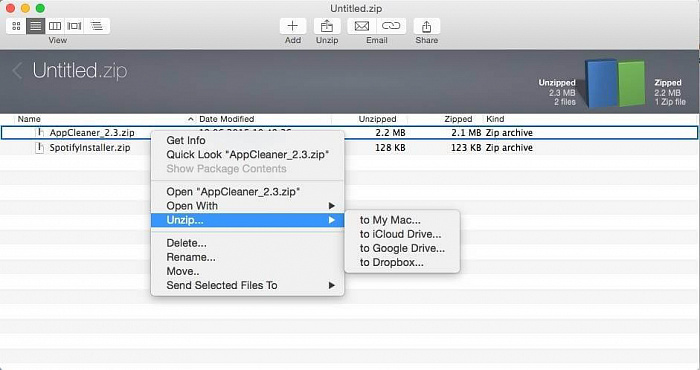The width and height of the screenshot is (700, 370).
Task: Email archive as attachment envelope icon
Action: (362, 26)
